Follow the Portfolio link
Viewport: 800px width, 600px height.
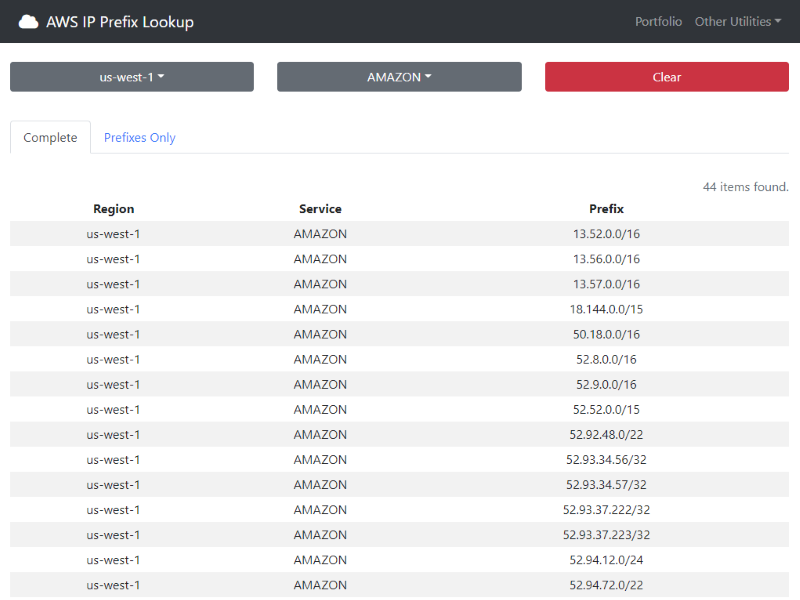658,22
